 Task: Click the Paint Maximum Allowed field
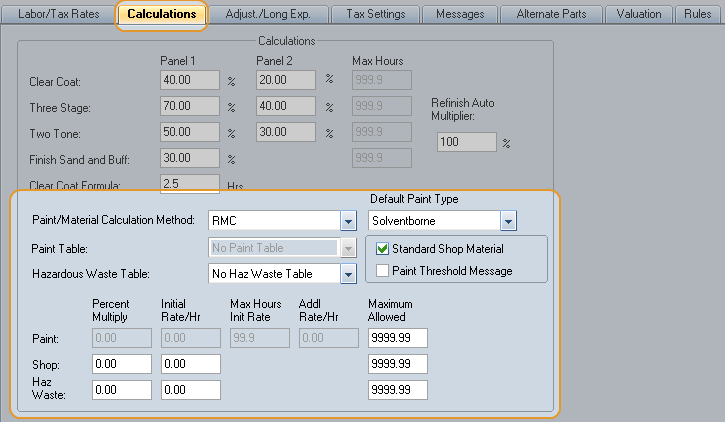point(398,338)
